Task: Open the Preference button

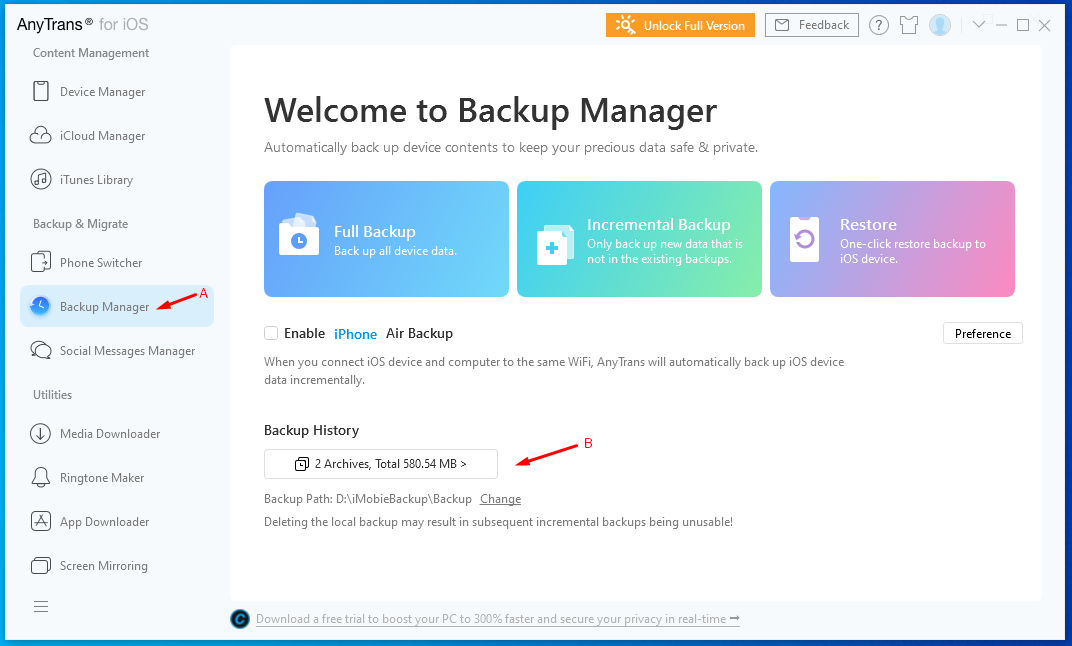Action: 982,334
